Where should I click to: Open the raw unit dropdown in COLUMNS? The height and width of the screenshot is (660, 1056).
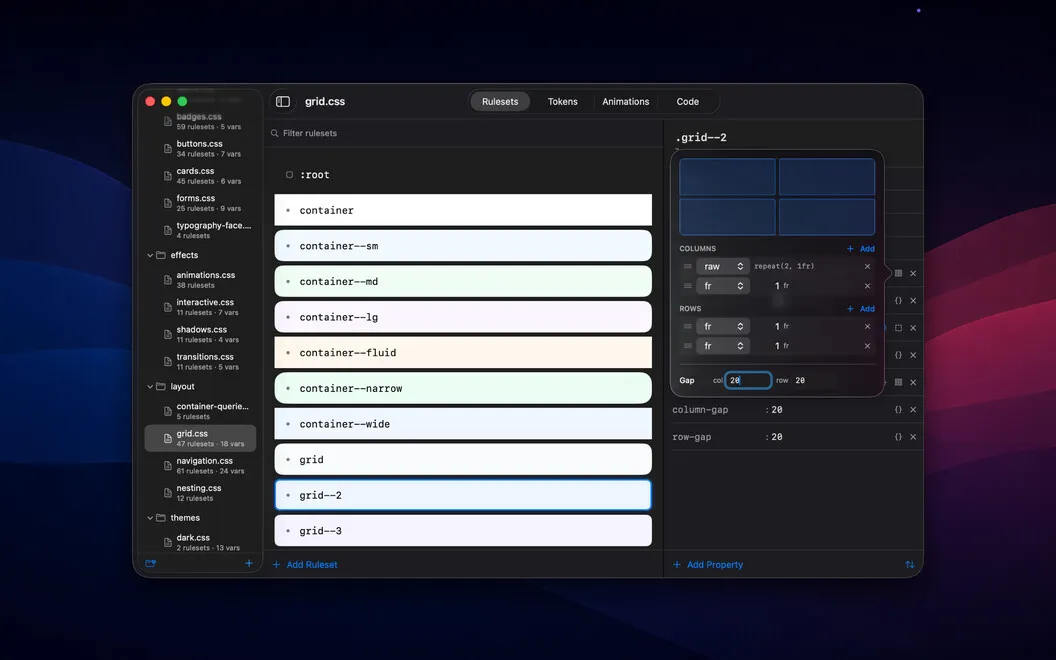723,267
